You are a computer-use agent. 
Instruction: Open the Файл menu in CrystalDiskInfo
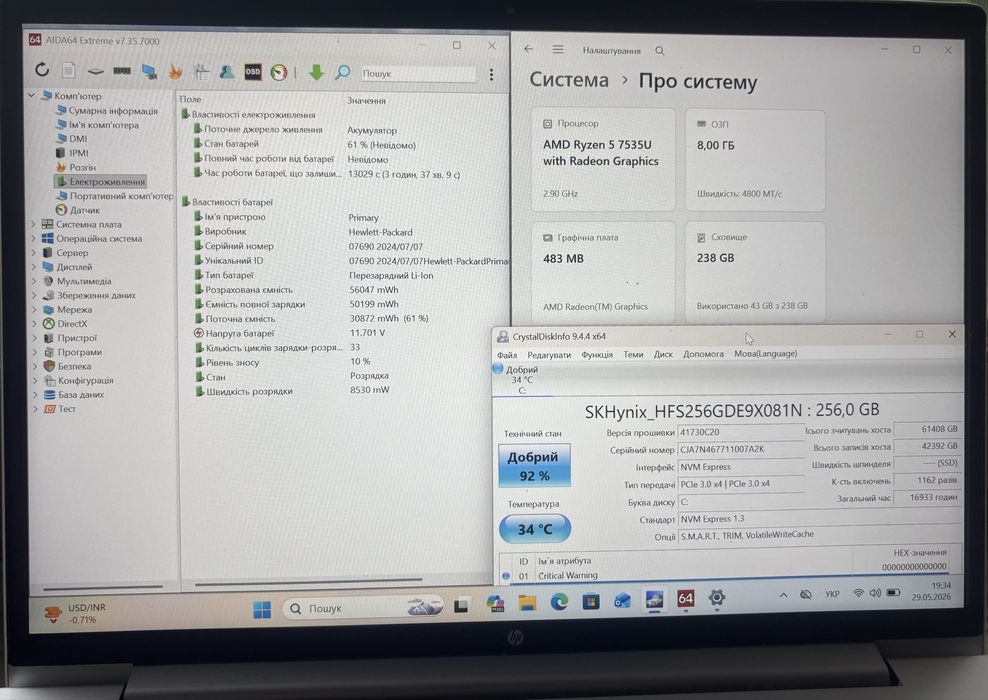507,355
